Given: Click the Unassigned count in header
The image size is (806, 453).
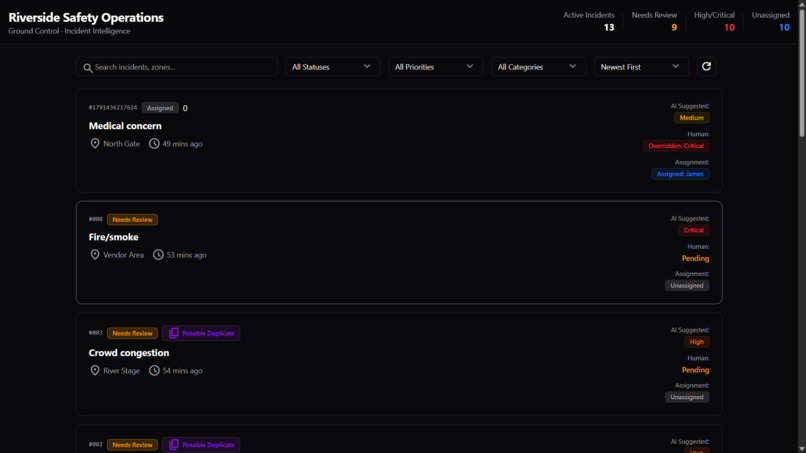Looking at the screenshot, I should tap(784, 27).
